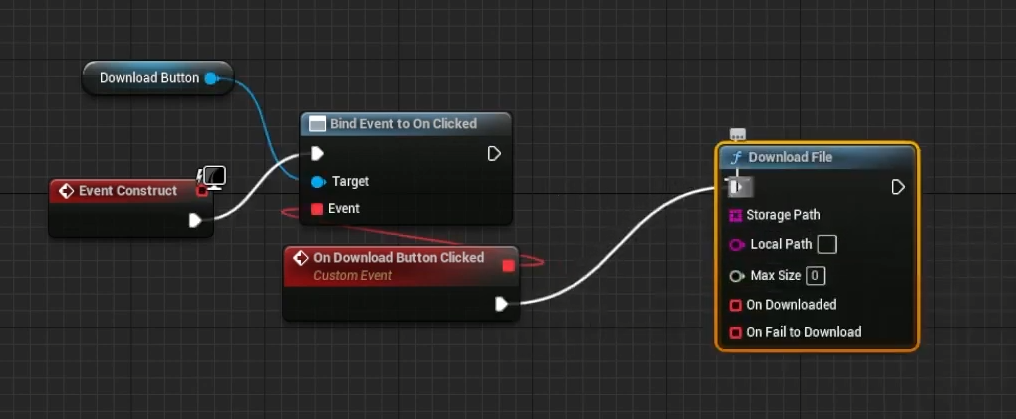This screenshot has width=1016, height=419.
Task: Click Download File execution output pin
Action: pos(898,187)
